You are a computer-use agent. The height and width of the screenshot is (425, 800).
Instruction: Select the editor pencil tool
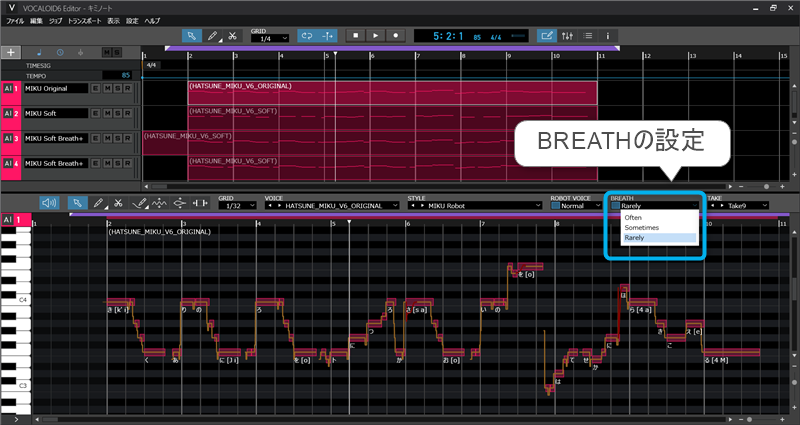(x=98, y=203)
